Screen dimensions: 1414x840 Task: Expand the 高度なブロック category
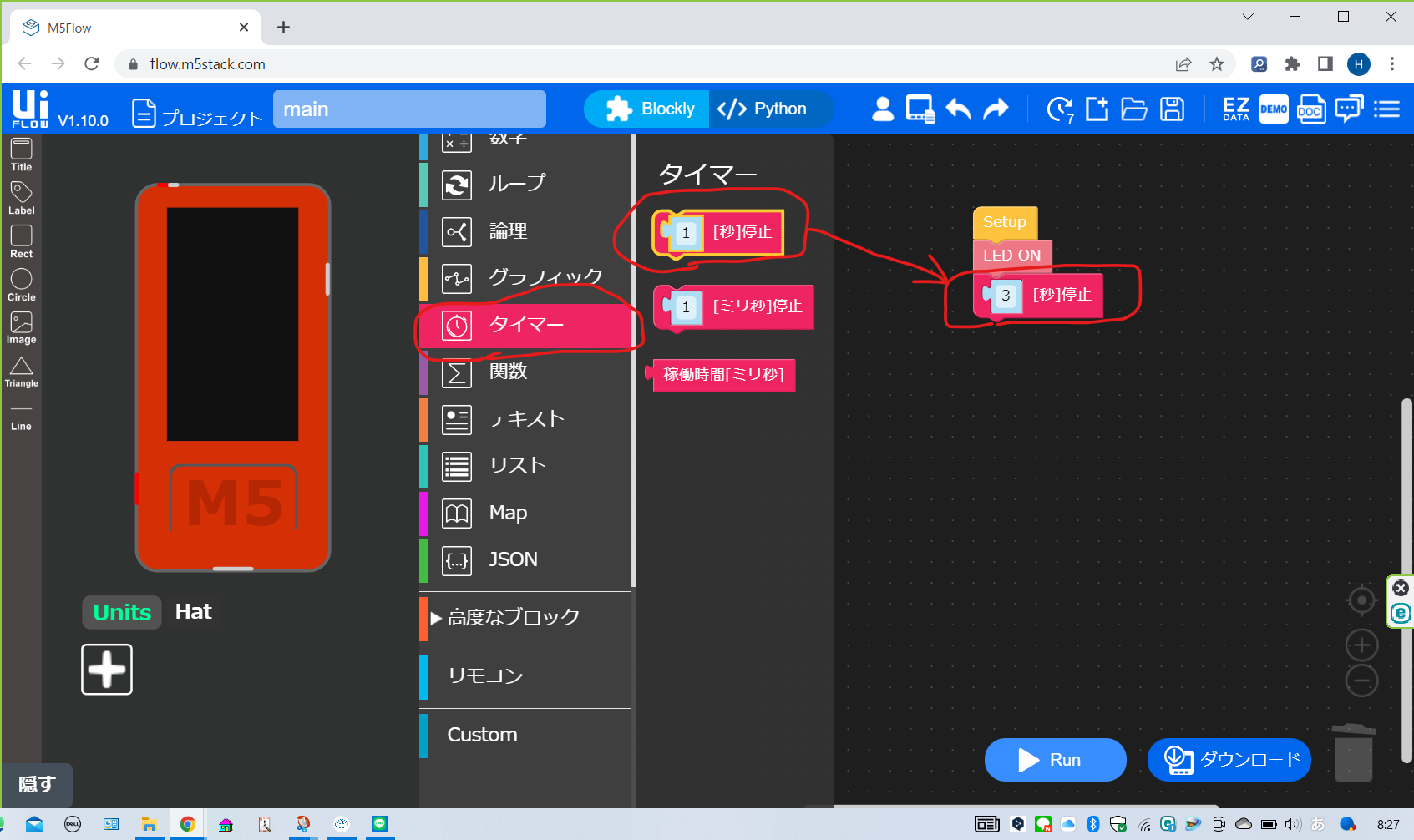(x=525, y=617)
